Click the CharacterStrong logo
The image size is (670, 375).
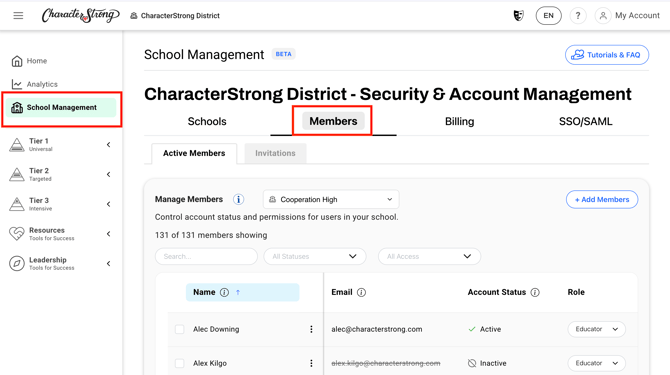pos(80,15)
